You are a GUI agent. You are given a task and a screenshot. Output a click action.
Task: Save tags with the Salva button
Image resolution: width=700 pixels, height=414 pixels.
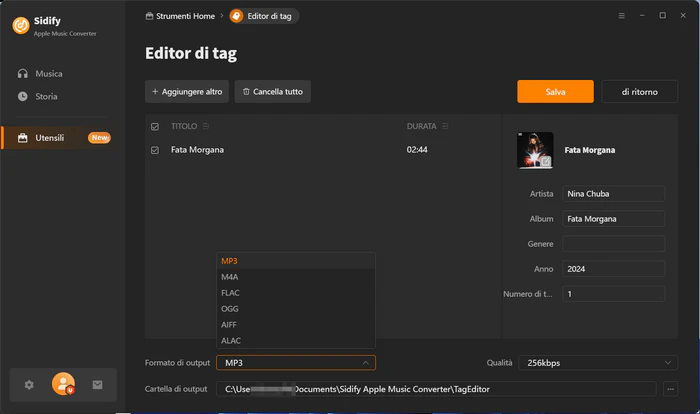[x=555, y=92]
